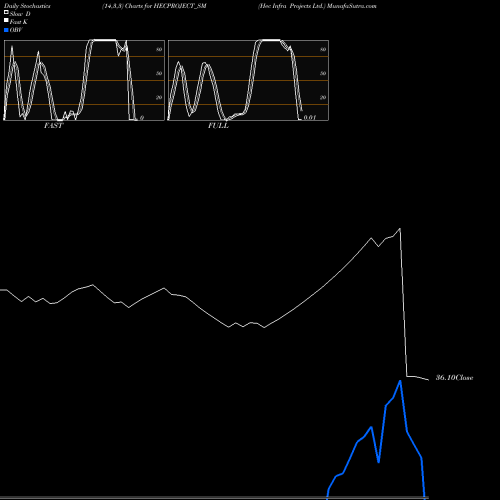The height and width of the screenshot is (500, 500).
Task: Click the '0' value in FAST chart
Action: tap(142, 118)
